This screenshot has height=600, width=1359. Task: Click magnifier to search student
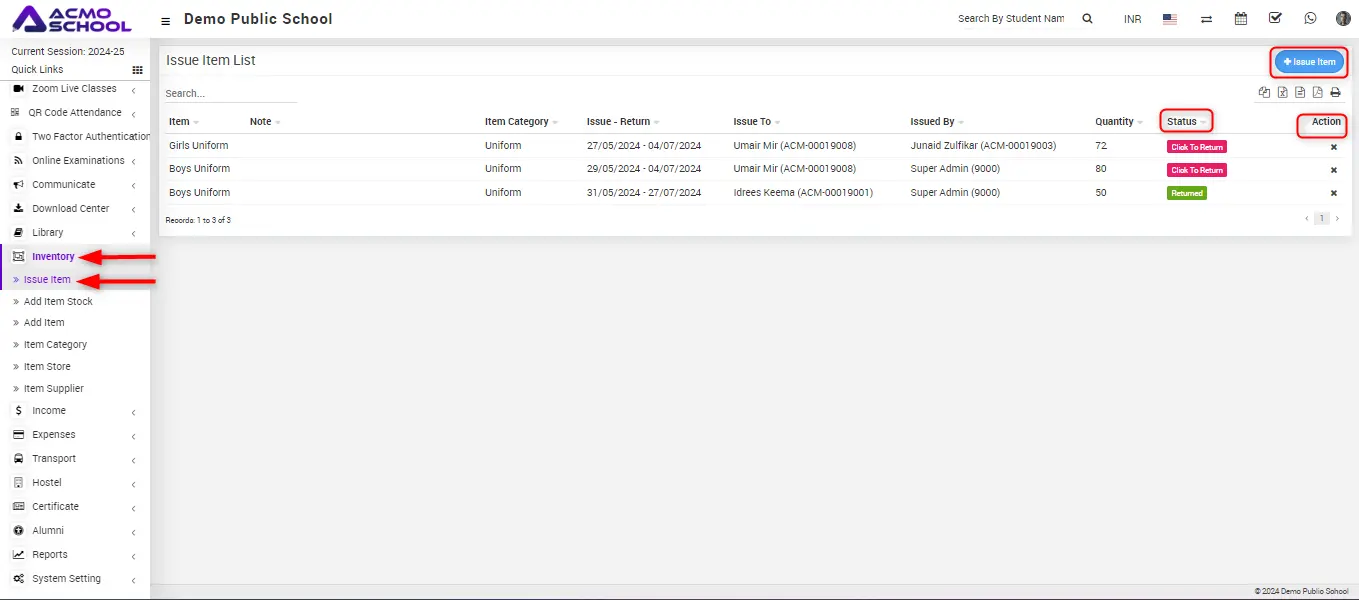(x=1087, y=19)
